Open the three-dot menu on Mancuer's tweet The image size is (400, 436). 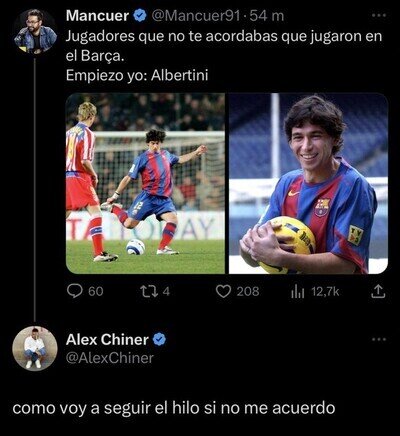click(379, 15)
